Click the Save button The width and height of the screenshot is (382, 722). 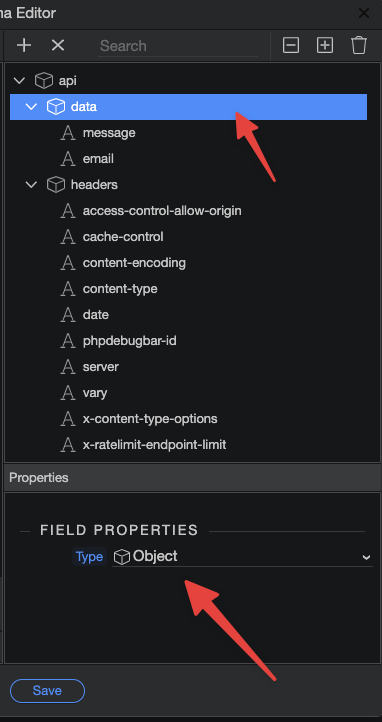pos(47,691)
